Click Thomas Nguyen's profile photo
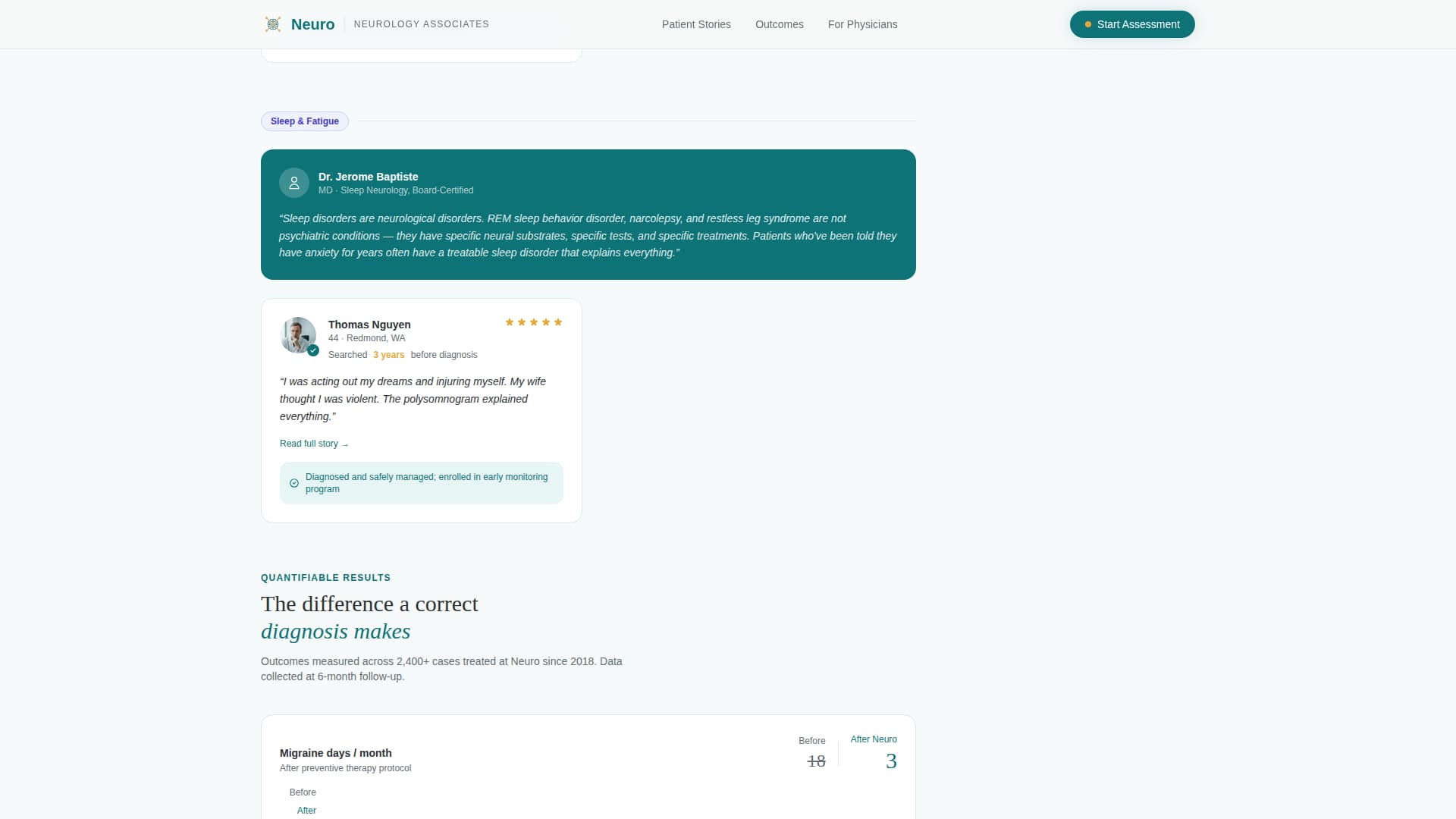The width and height of the screenshot is (1456, 819). pos(298,335)
